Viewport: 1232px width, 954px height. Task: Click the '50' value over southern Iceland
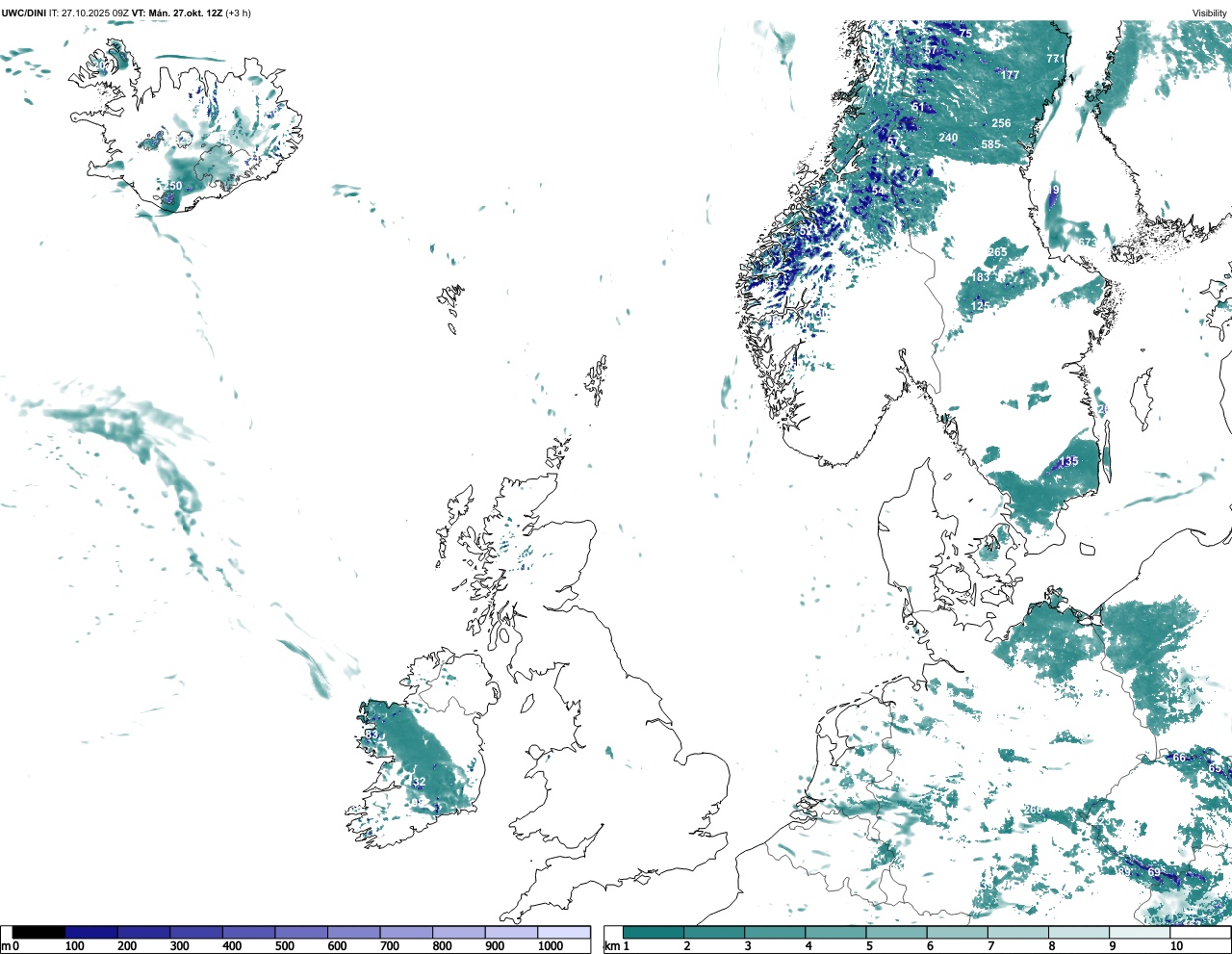point(175,186)
